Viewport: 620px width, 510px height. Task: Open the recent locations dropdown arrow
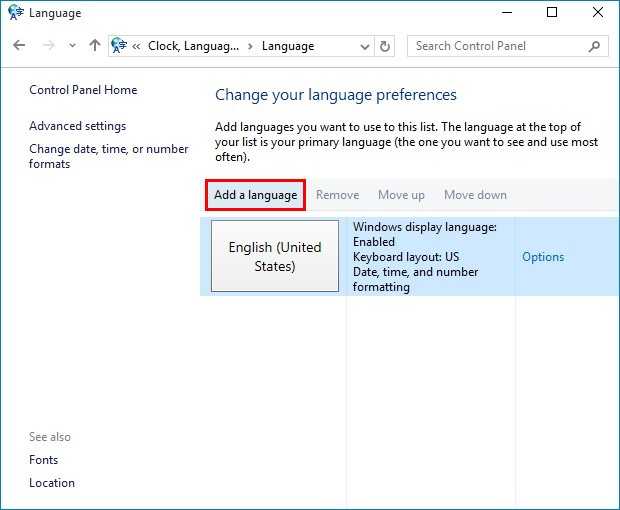[x=72, y=45]
